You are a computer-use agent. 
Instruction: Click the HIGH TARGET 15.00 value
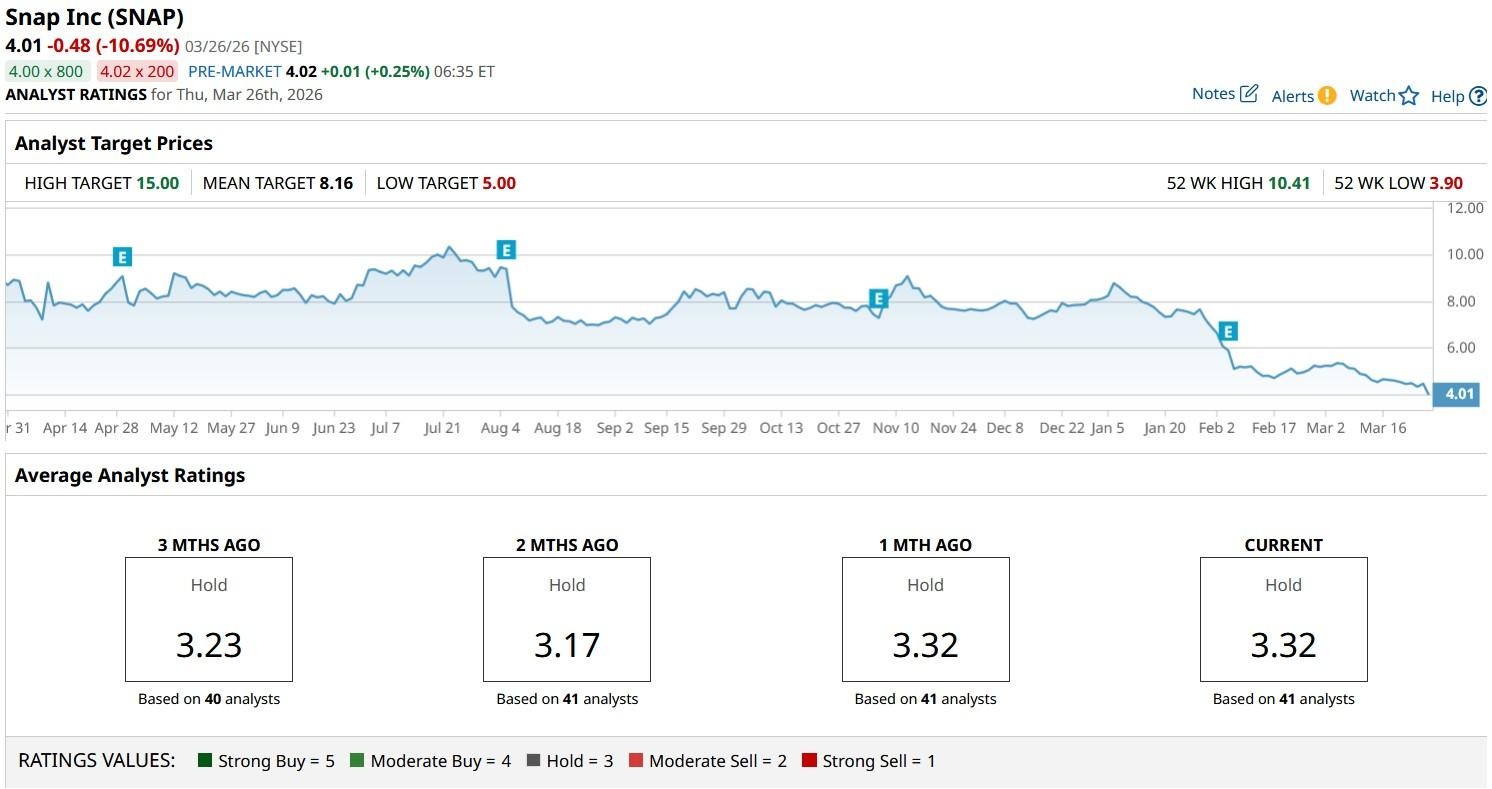point(157,183)
